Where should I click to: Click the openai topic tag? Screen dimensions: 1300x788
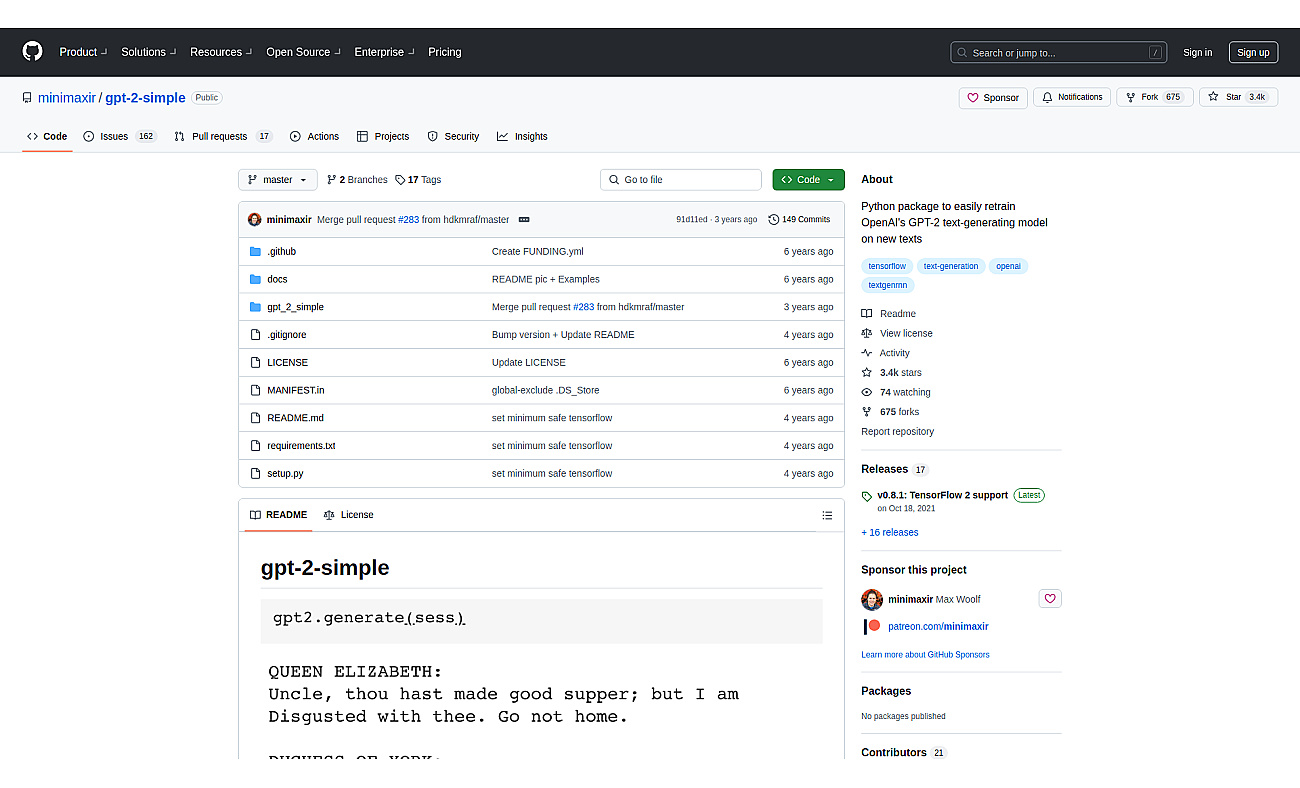tap(1009, 266)
